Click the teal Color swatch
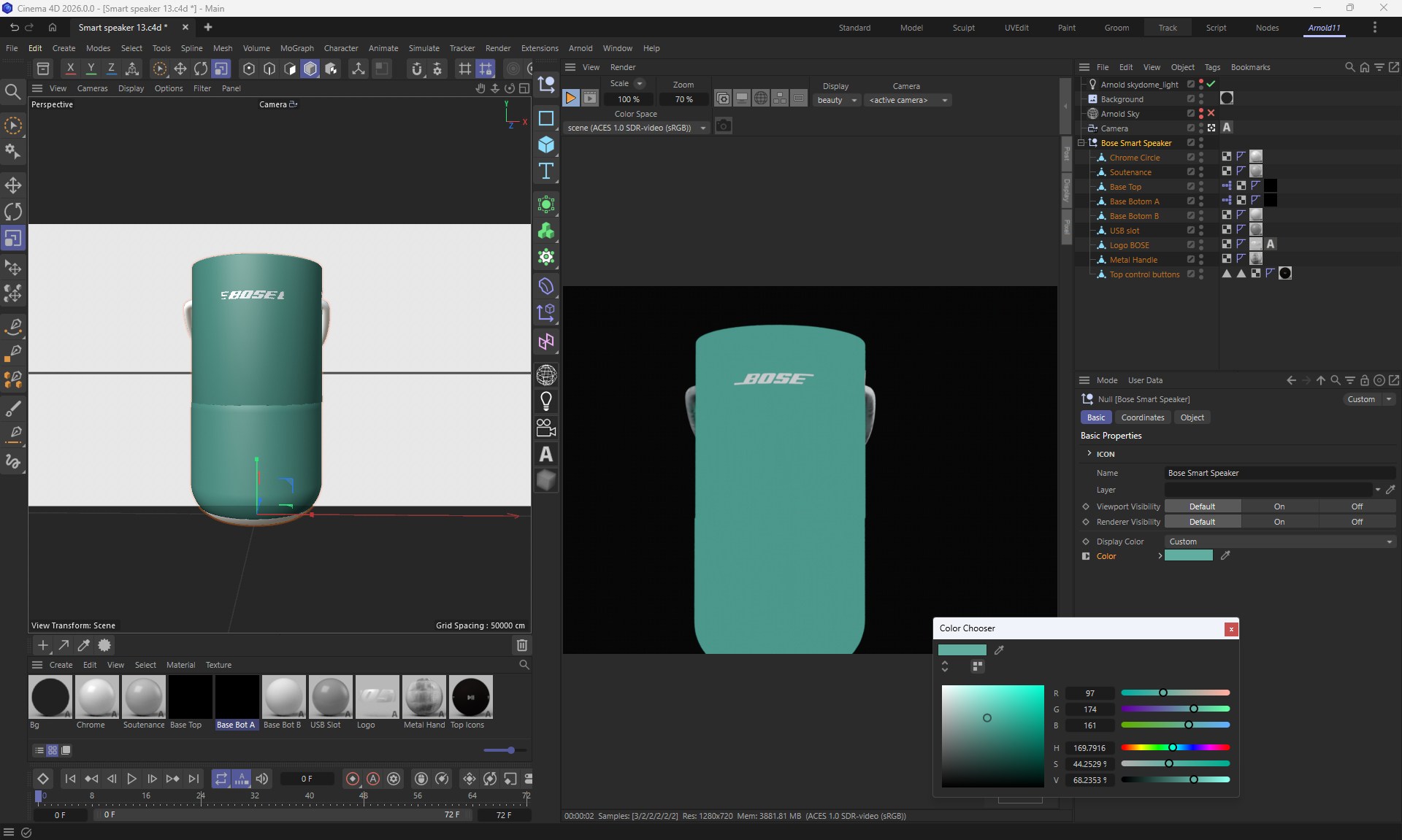Image resolution: width=1402 pixels, height=840 pixels. [x=1188, y=556]
